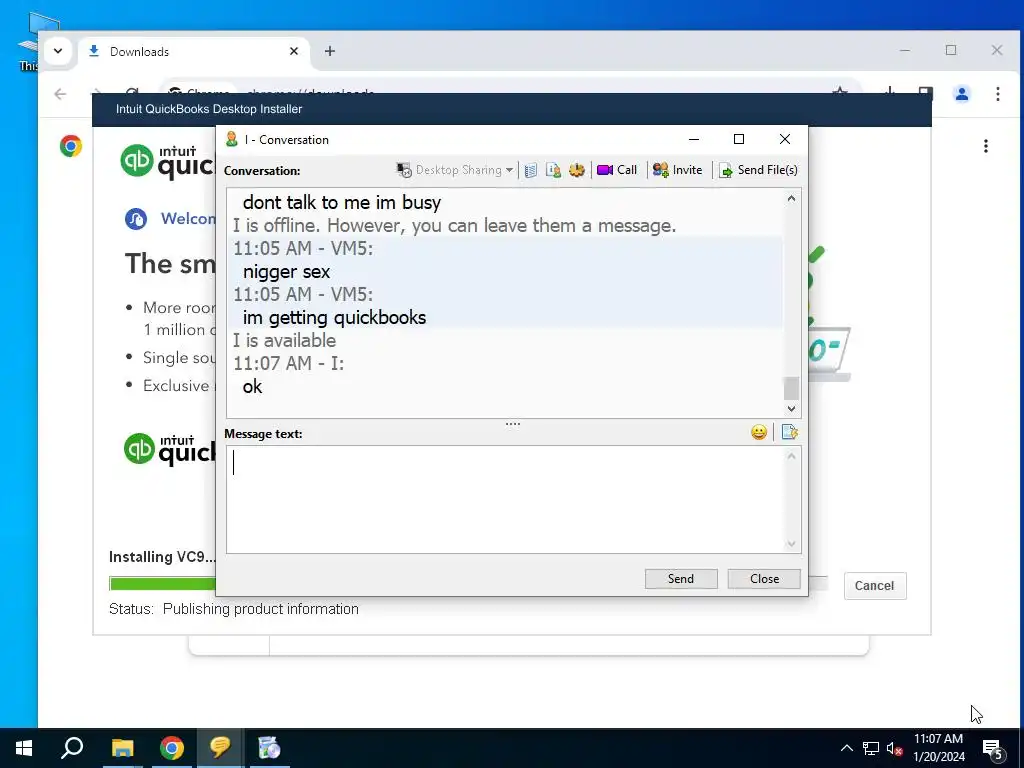
Task: Click the "11:07 AM - I:" timestamp line
Action: coord(289,363)
